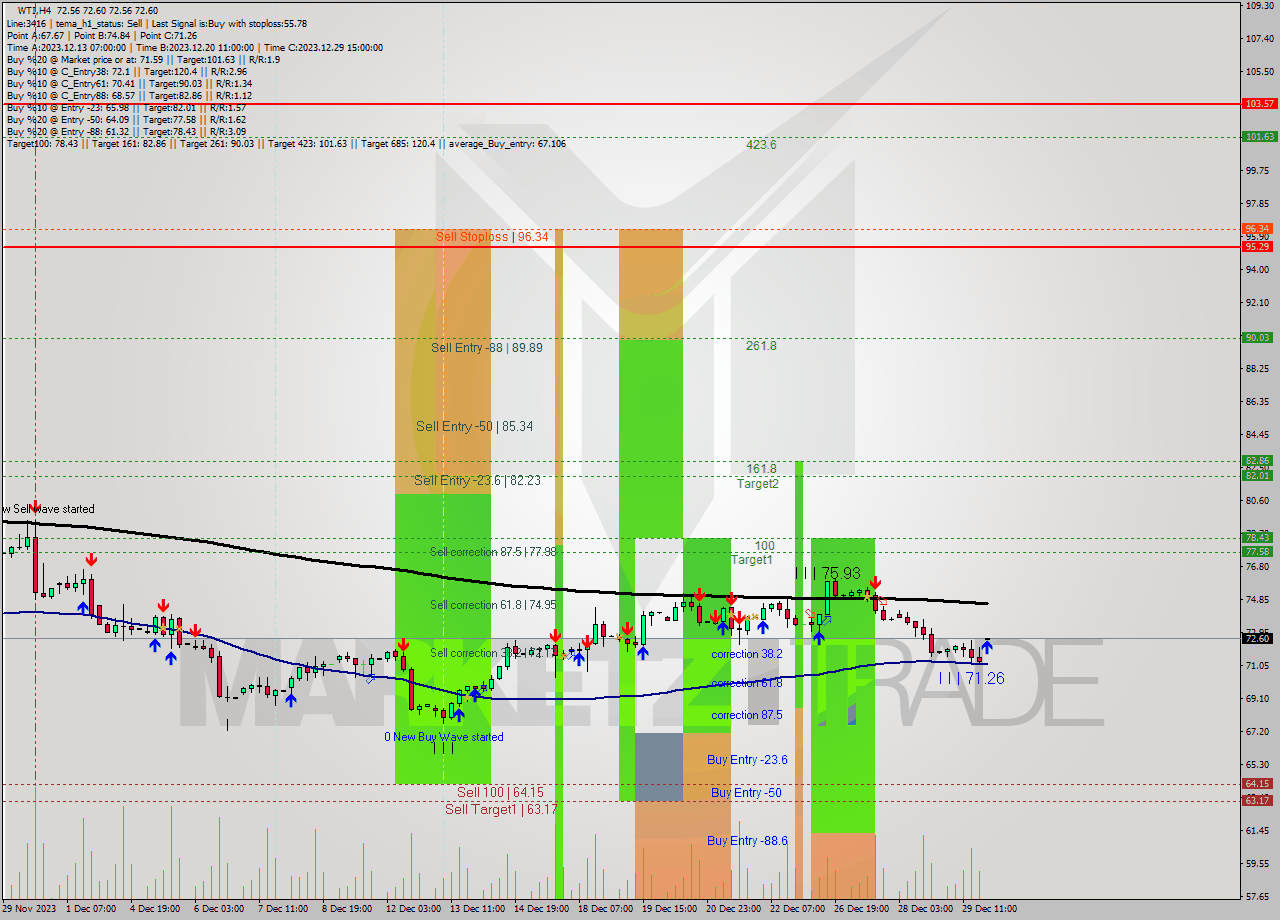Click the 'Buy %20 @ Entry -50: 64.09' line

pyautogui.click(x=127, y=119)
